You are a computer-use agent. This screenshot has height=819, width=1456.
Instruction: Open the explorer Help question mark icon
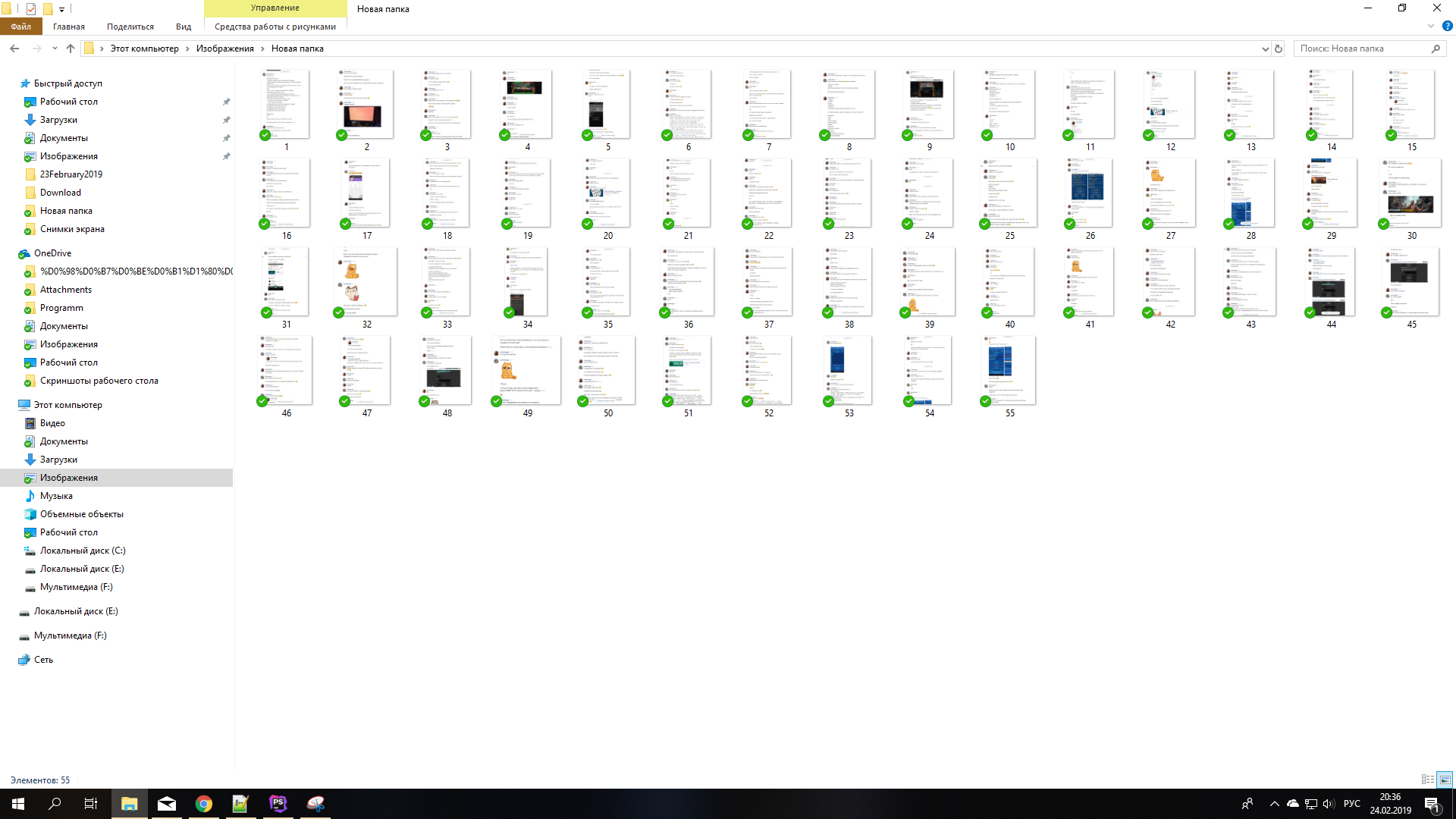[x=1447, y=26]
